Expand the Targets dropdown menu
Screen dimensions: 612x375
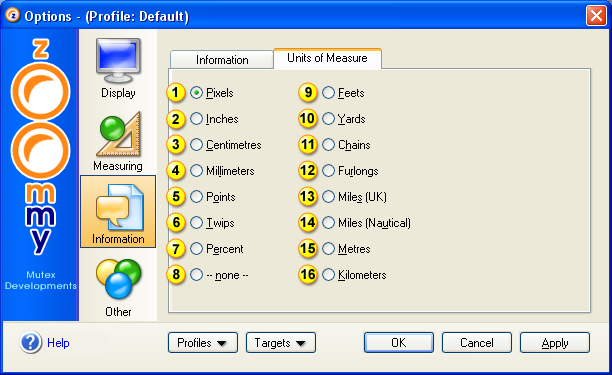[281, 343]
